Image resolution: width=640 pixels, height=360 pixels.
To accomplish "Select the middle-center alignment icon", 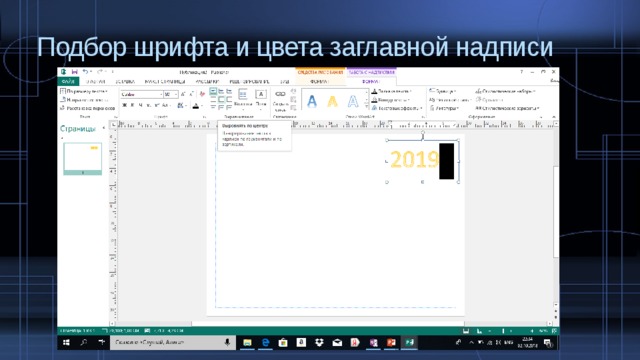I will (x=221, y=100).
